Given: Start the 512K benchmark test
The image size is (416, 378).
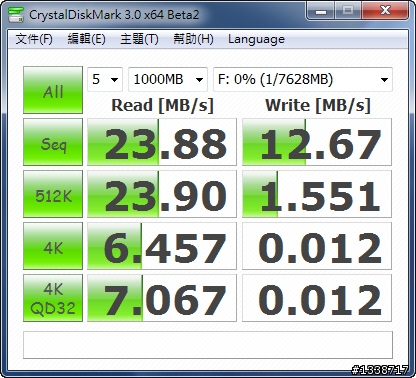Looking at the screenshot, I should coord(53,194).
